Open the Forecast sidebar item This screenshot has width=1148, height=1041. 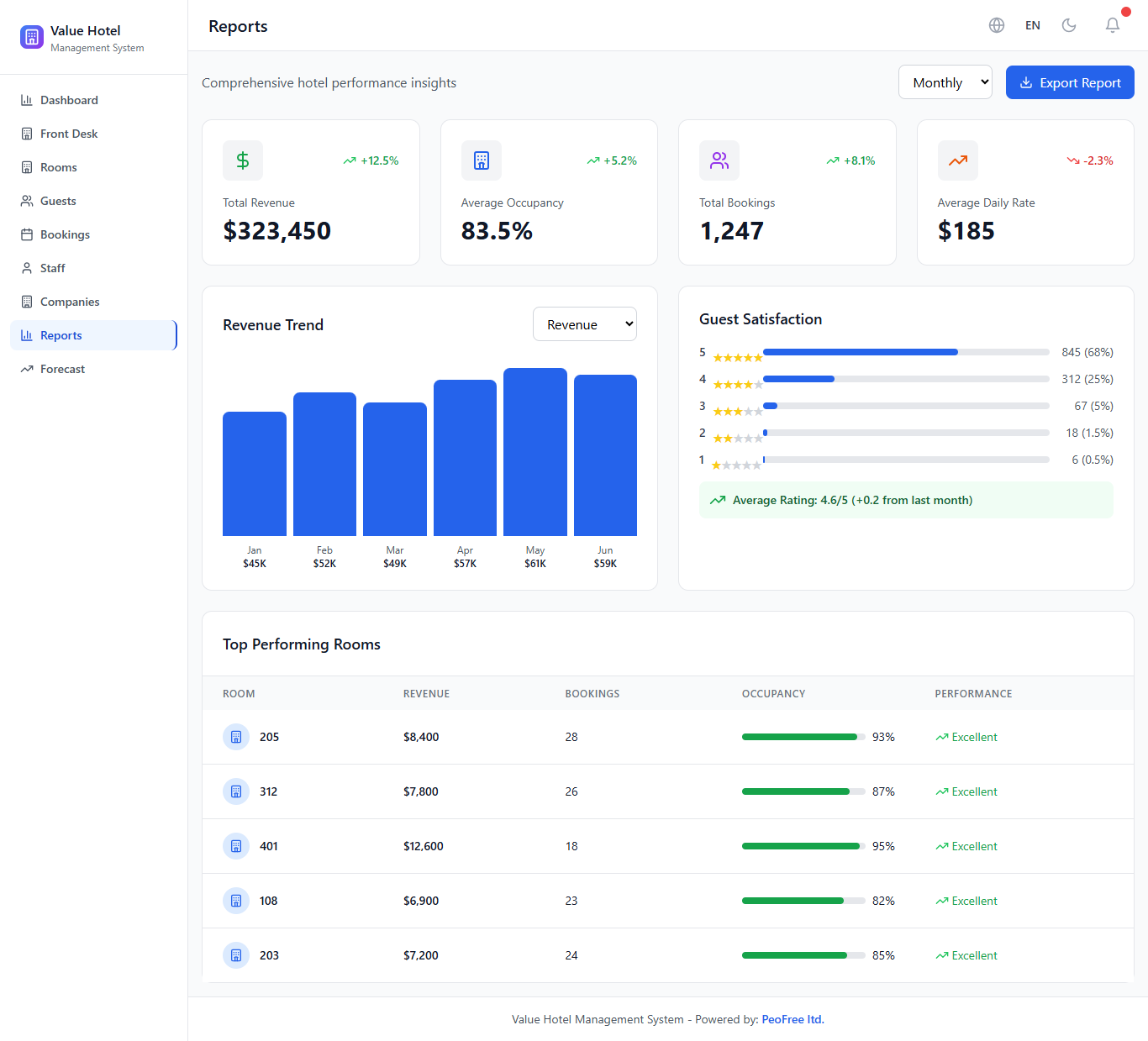point(62,369)
